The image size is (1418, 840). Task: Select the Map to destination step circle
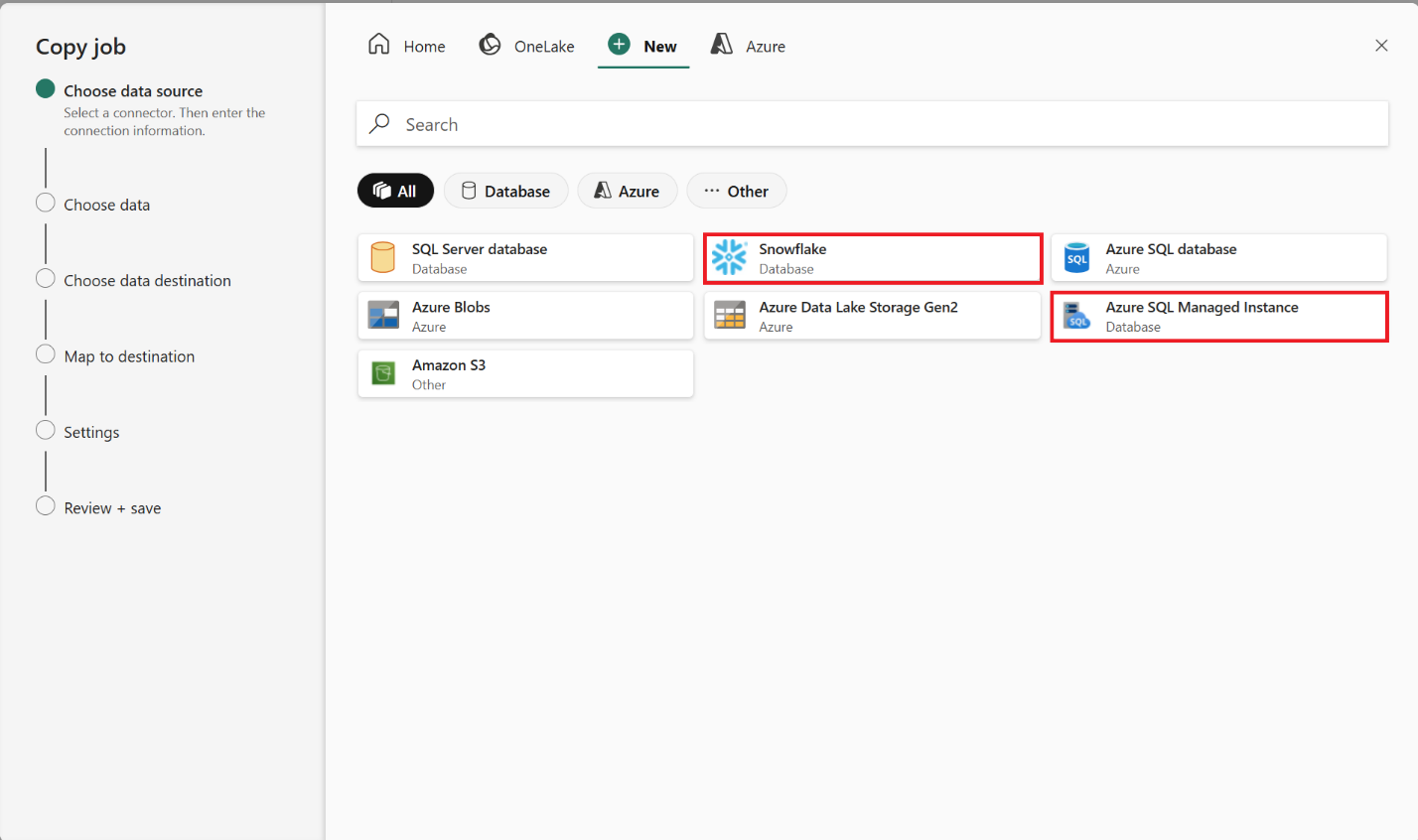tap(46, 354)
